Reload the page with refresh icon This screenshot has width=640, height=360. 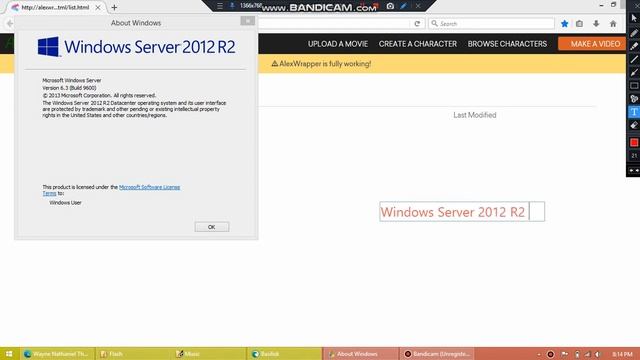tap(417, 24)
